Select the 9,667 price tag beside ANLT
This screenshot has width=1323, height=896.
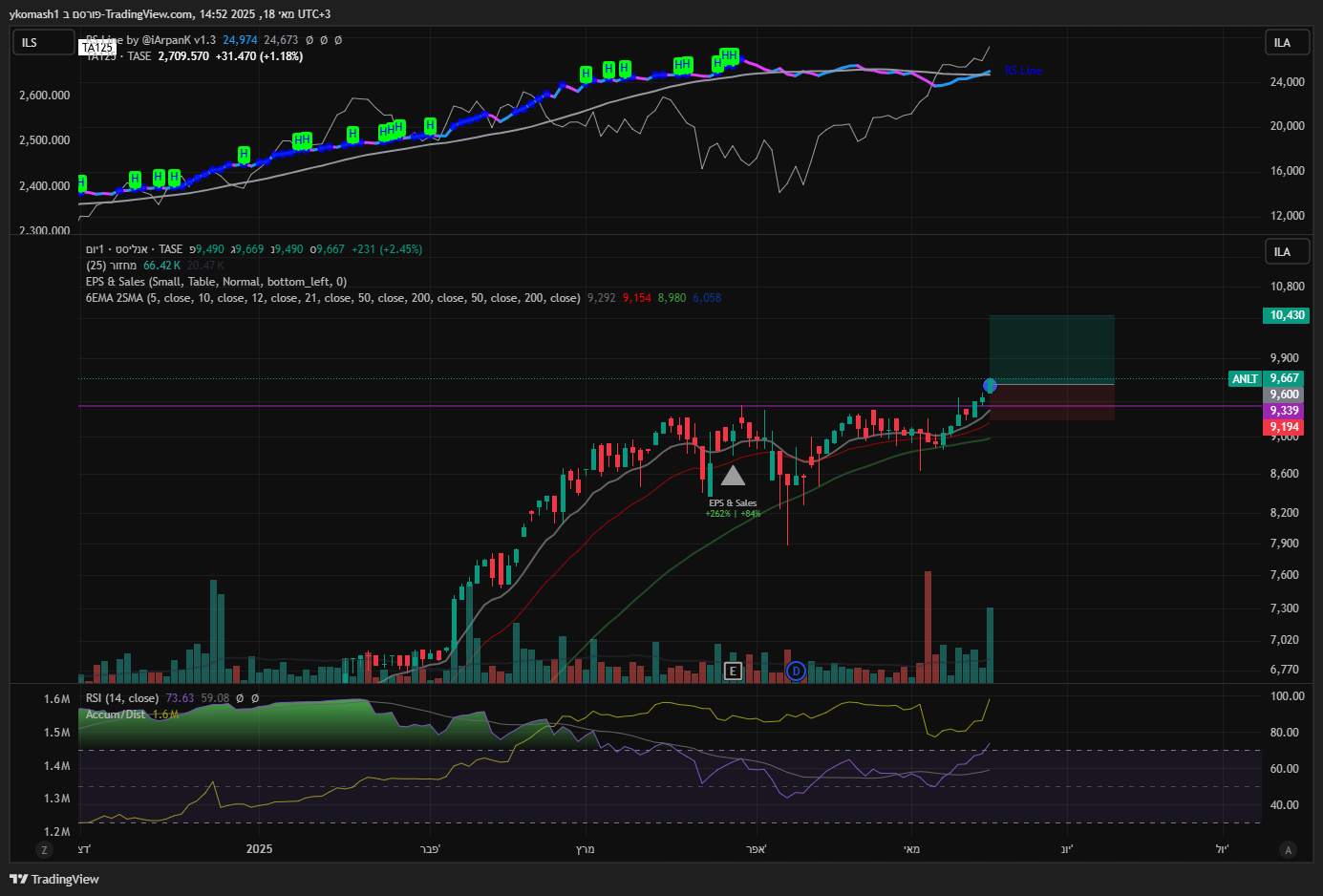click(1285, 378)
